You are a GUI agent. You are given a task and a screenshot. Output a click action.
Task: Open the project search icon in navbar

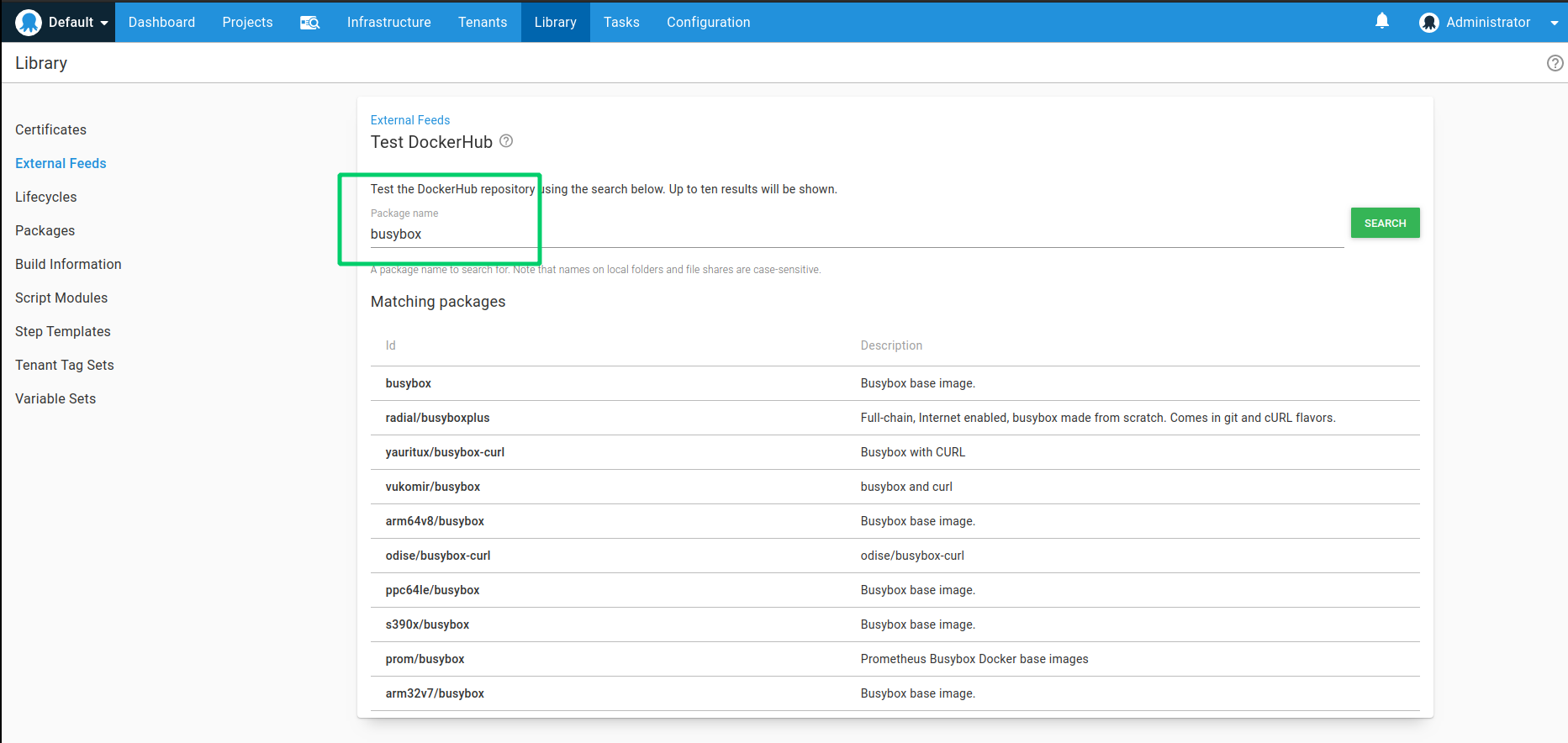309,23
